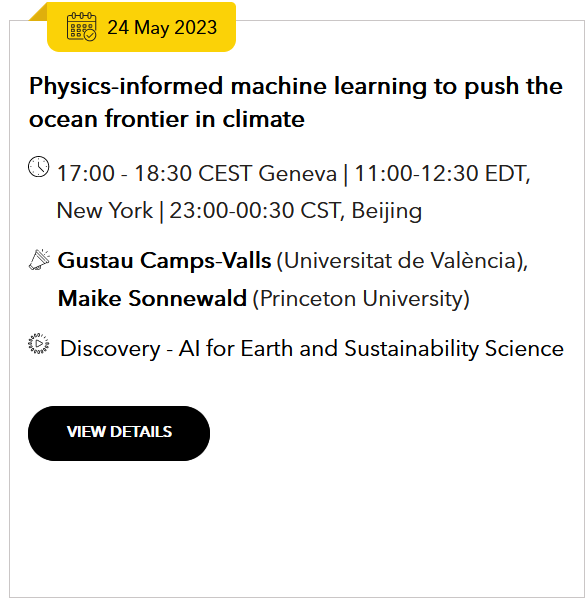Click the folded corner of the yellow date ribbon

38,12
